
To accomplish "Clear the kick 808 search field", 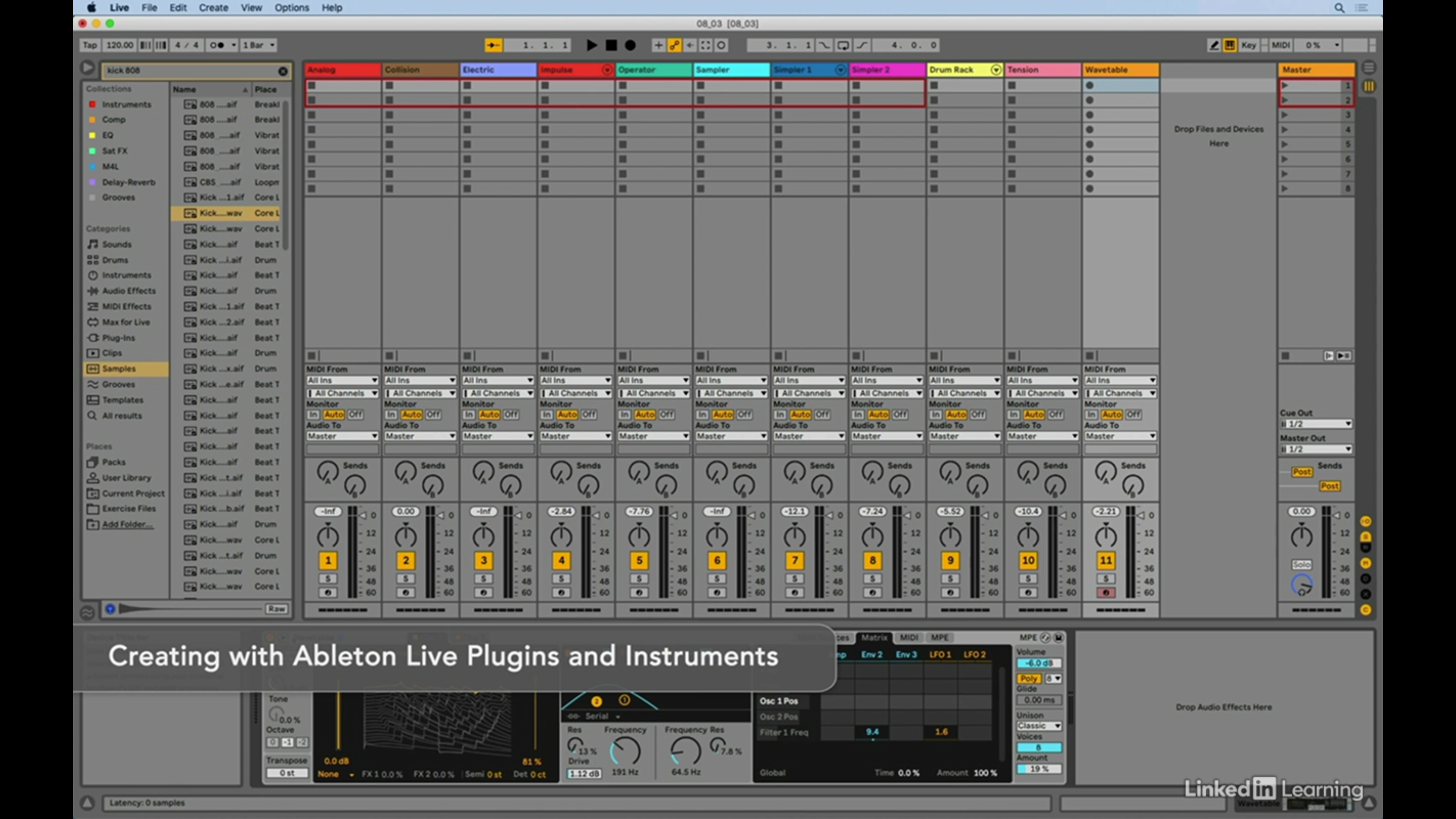I will click(282, 71).
